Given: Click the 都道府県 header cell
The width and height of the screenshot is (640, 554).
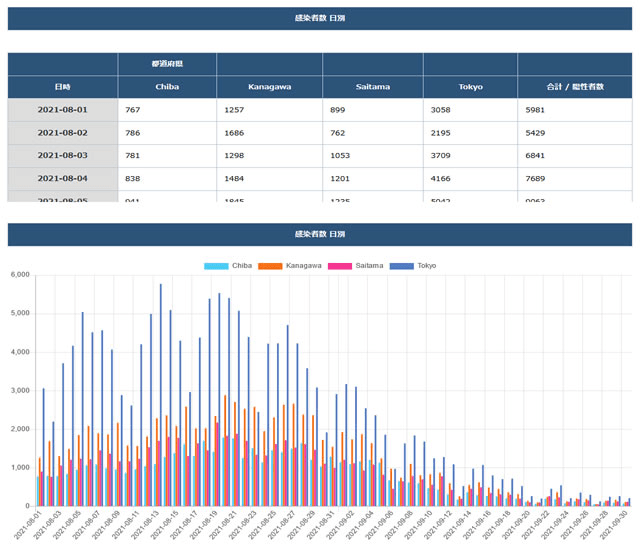Looking at the screenshot, I should point(167,63).
